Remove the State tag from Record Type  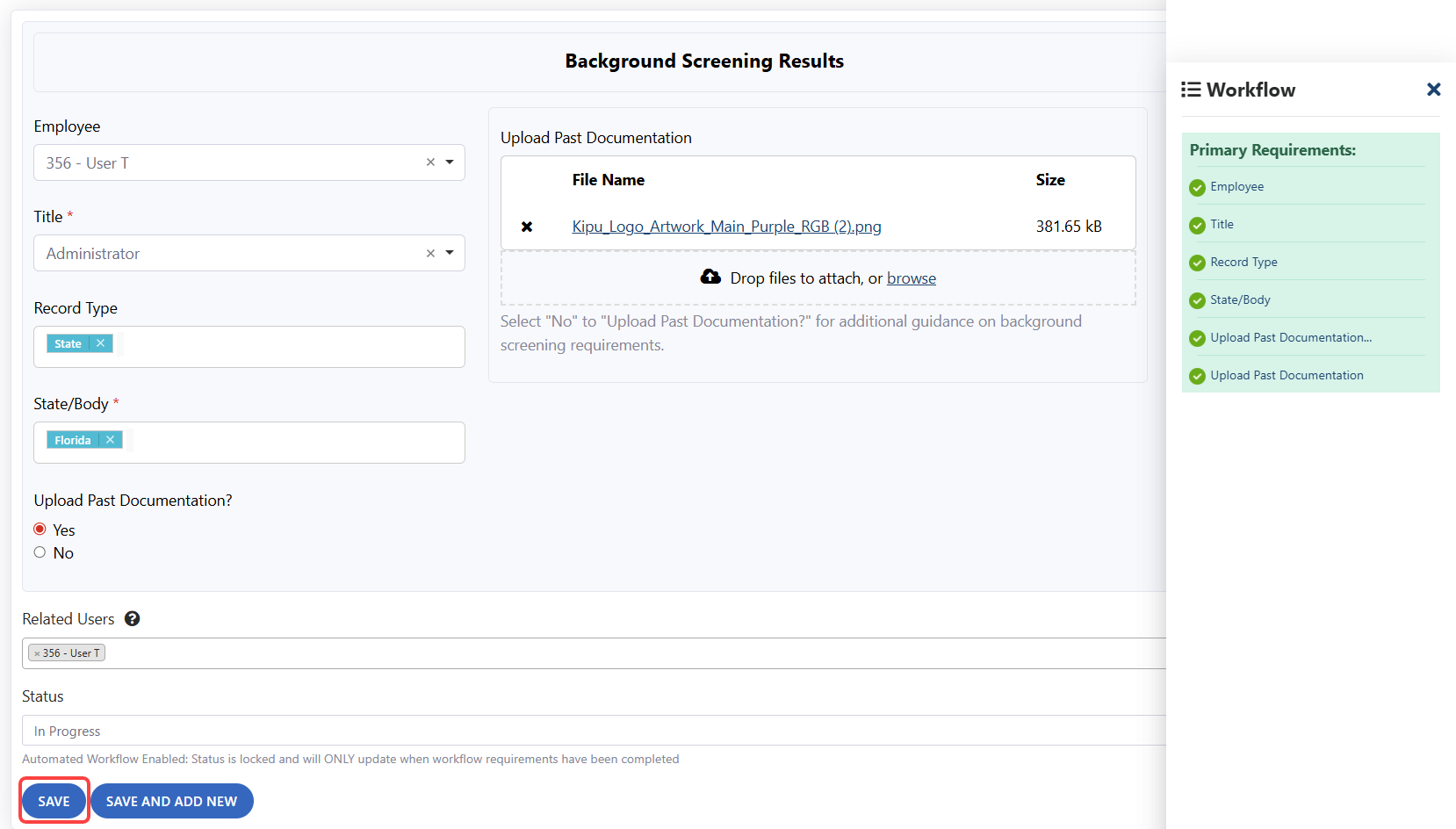(101, 343)
